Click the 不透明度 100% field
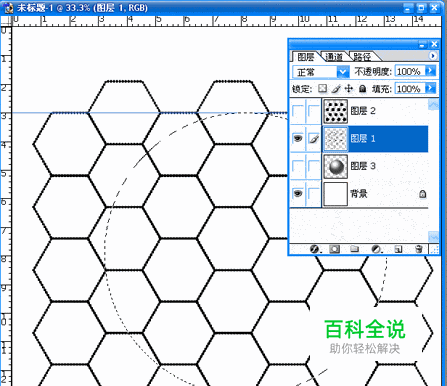447x386 pixels. tap(410, 71)
